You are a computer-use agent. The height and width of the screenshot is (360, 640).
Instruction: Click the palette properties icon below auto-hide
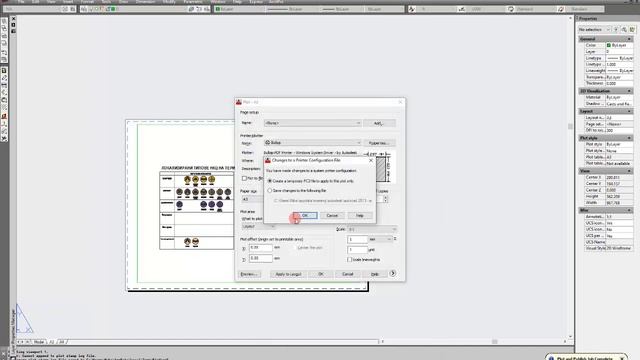13,31
